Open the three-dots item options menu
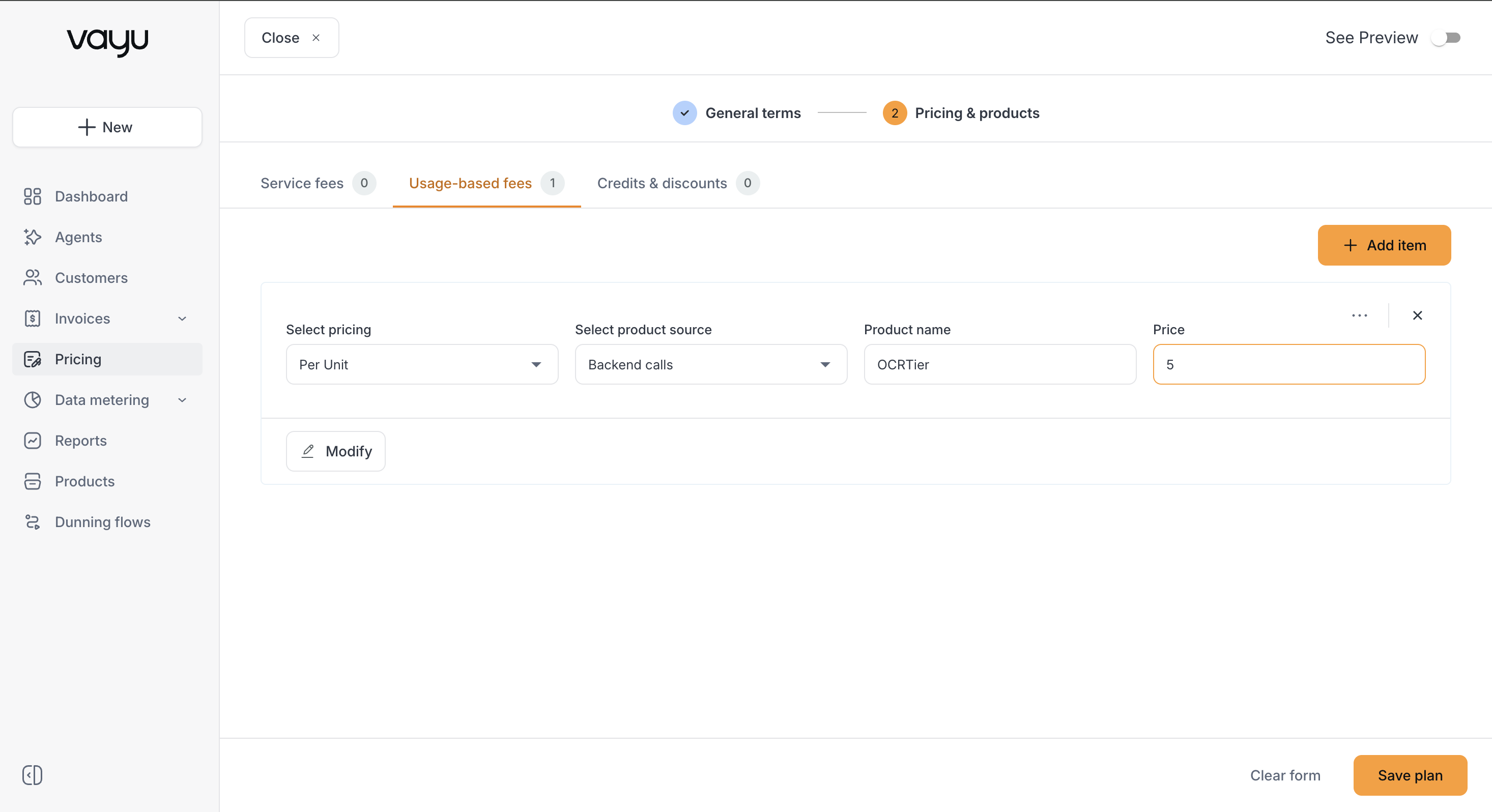The height and width of the screenshot is (812, 1492). point(1359,315)
